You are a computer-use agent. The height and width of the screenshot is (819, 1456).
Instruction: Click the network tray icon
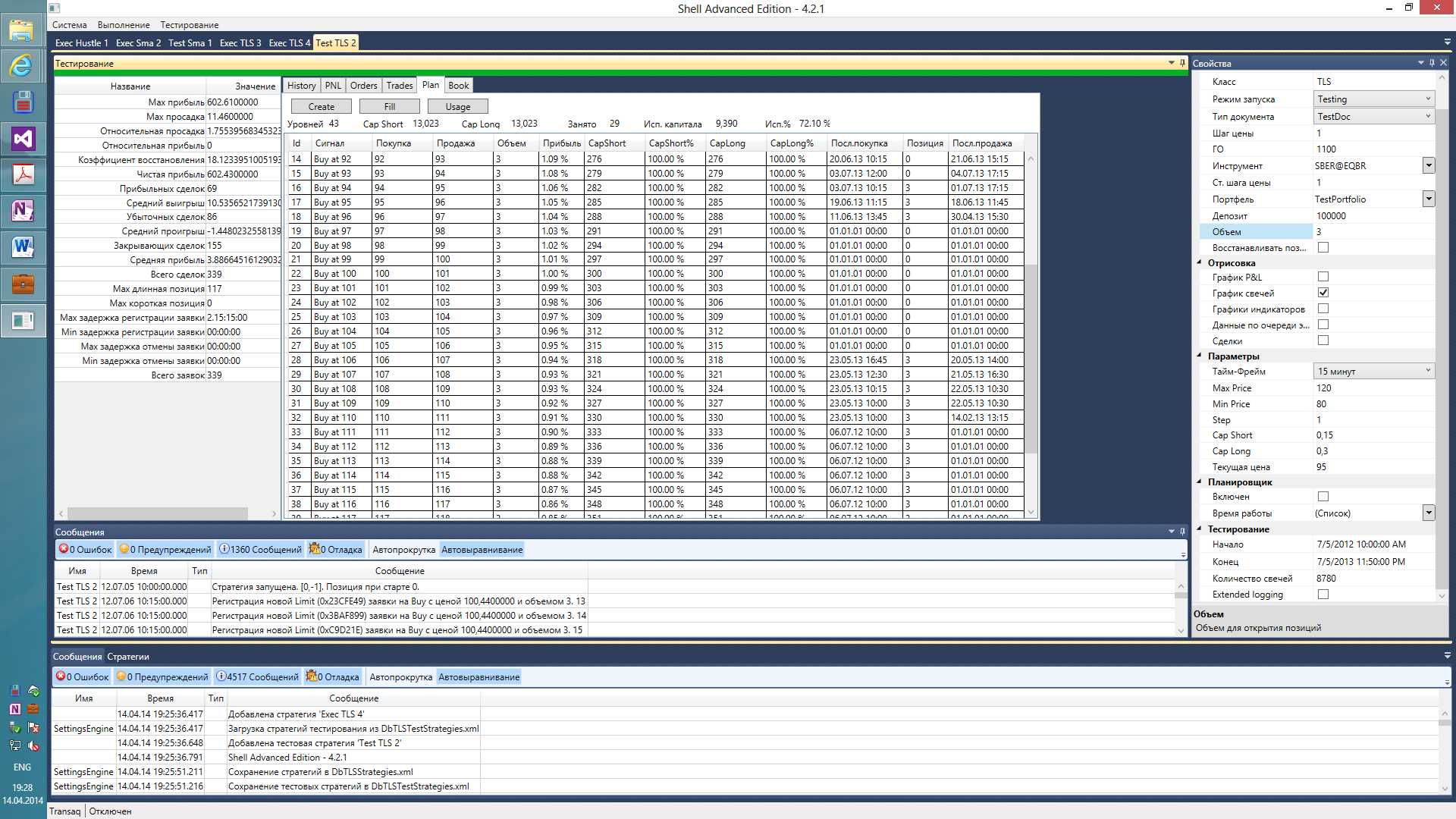(x=15, y=745)
